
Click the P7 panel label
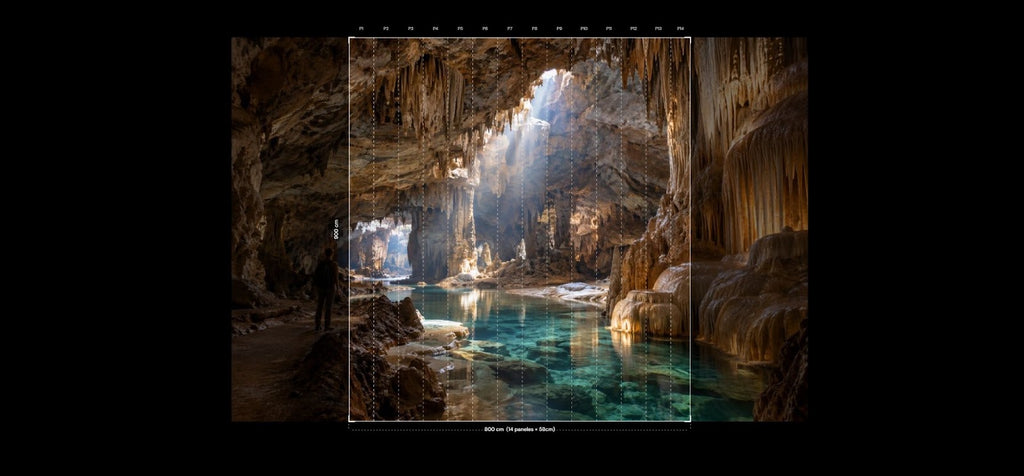510,29
